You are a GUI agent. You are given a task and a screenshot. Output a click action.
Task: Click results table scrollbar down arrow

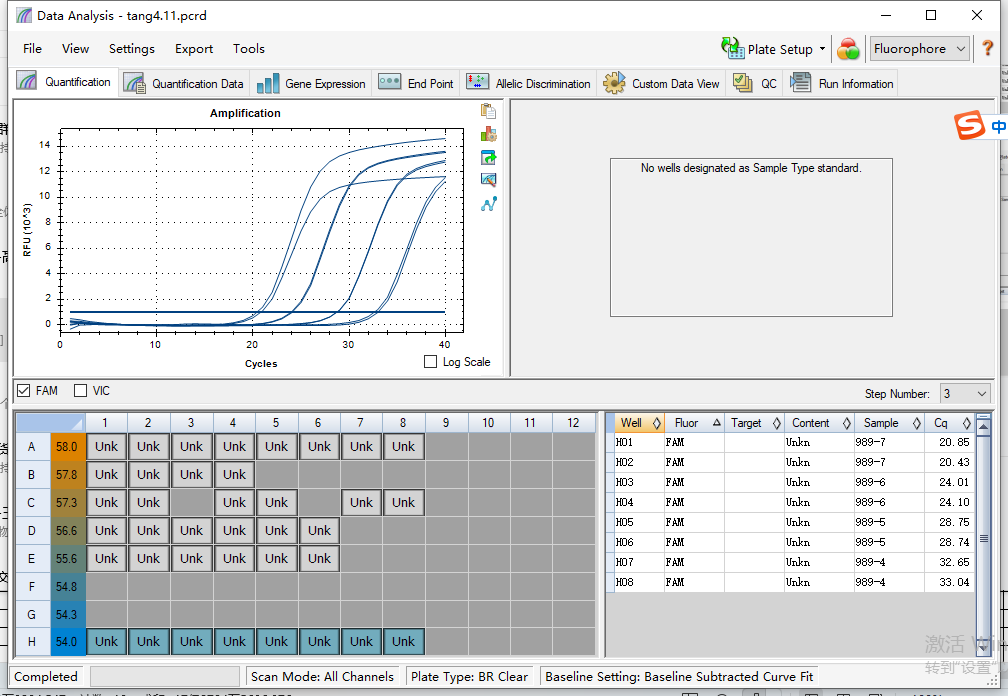(x=983, y=647)
